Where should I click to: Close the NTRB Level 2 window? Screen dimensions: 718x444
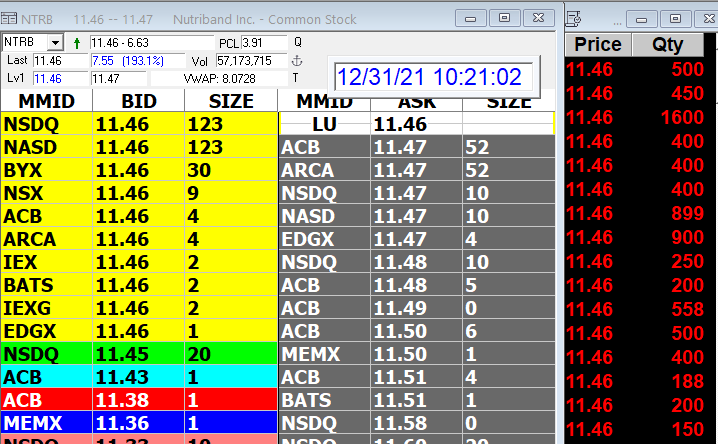(538, 18)
